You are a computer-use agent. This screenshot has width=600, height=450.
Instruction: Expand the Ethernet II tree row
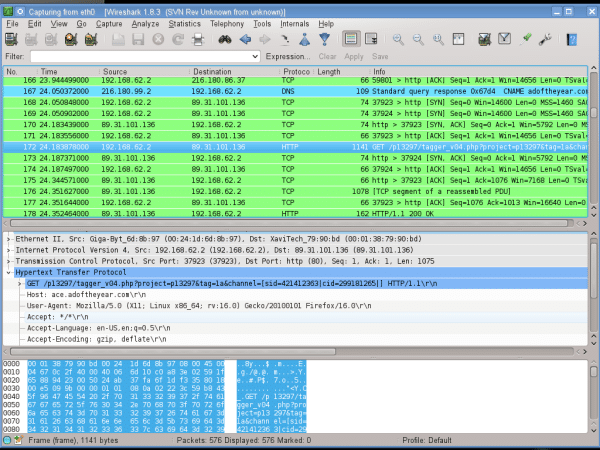tap(8, 239)
